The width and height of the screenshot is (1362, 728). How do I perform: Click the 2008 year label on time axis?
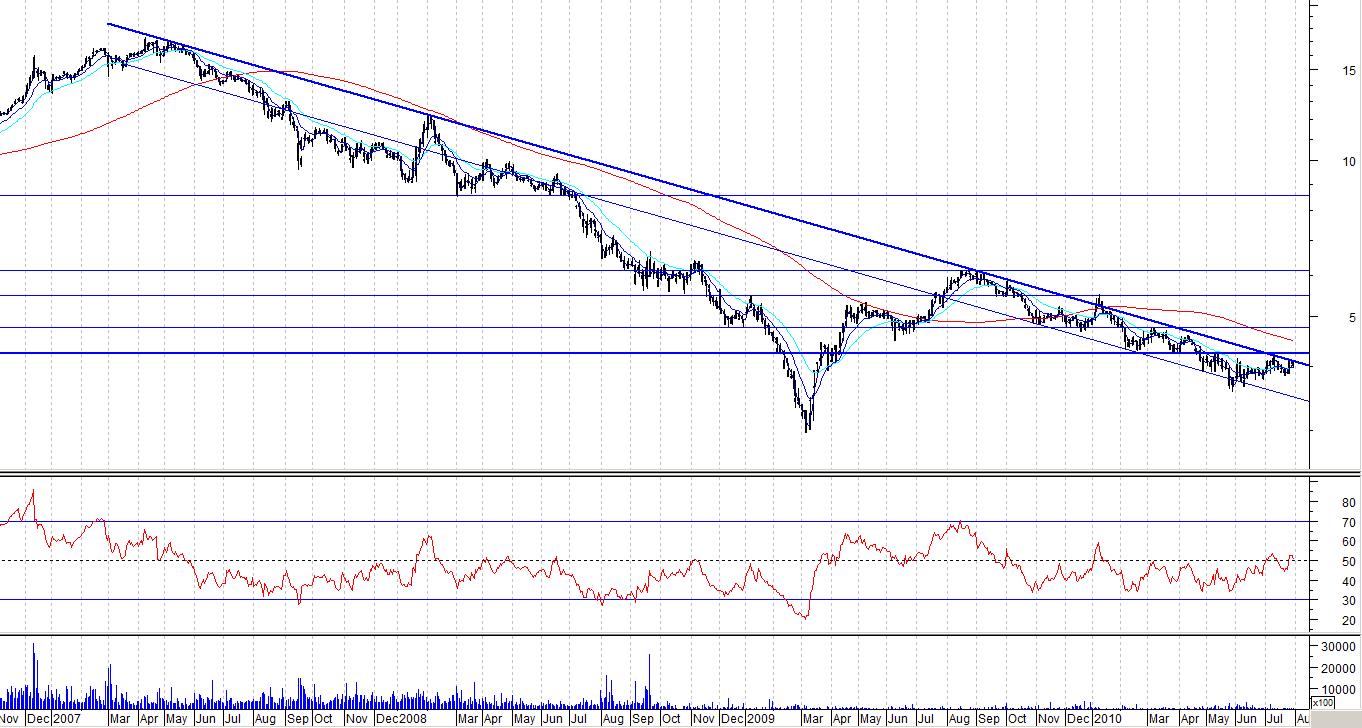[x=414, y=718]
